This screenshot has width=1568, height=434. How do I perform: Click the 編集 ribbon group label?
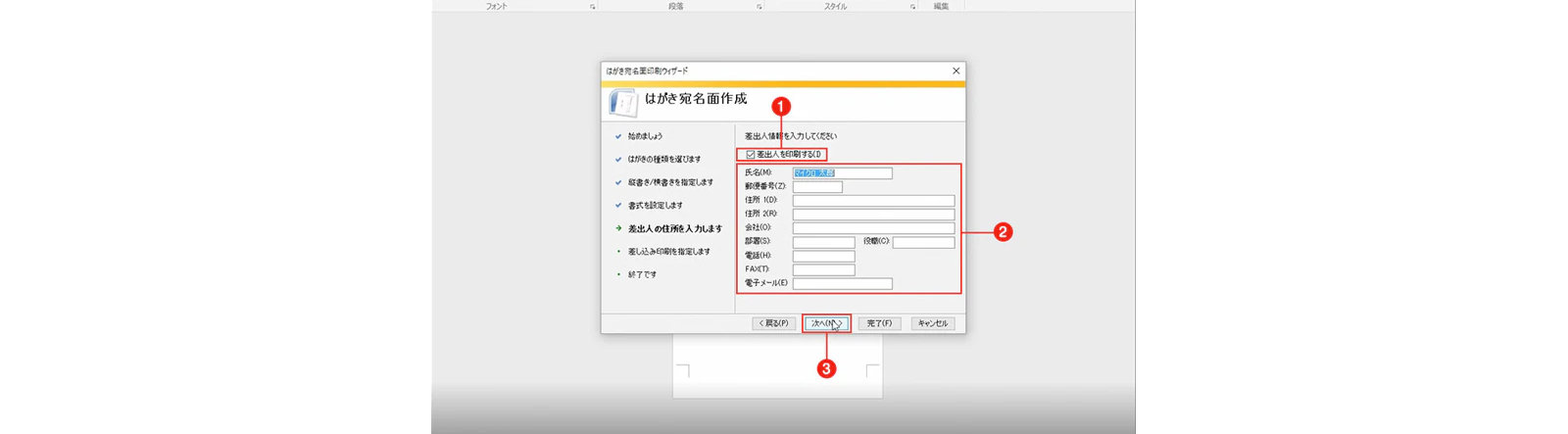click(941, 6)
